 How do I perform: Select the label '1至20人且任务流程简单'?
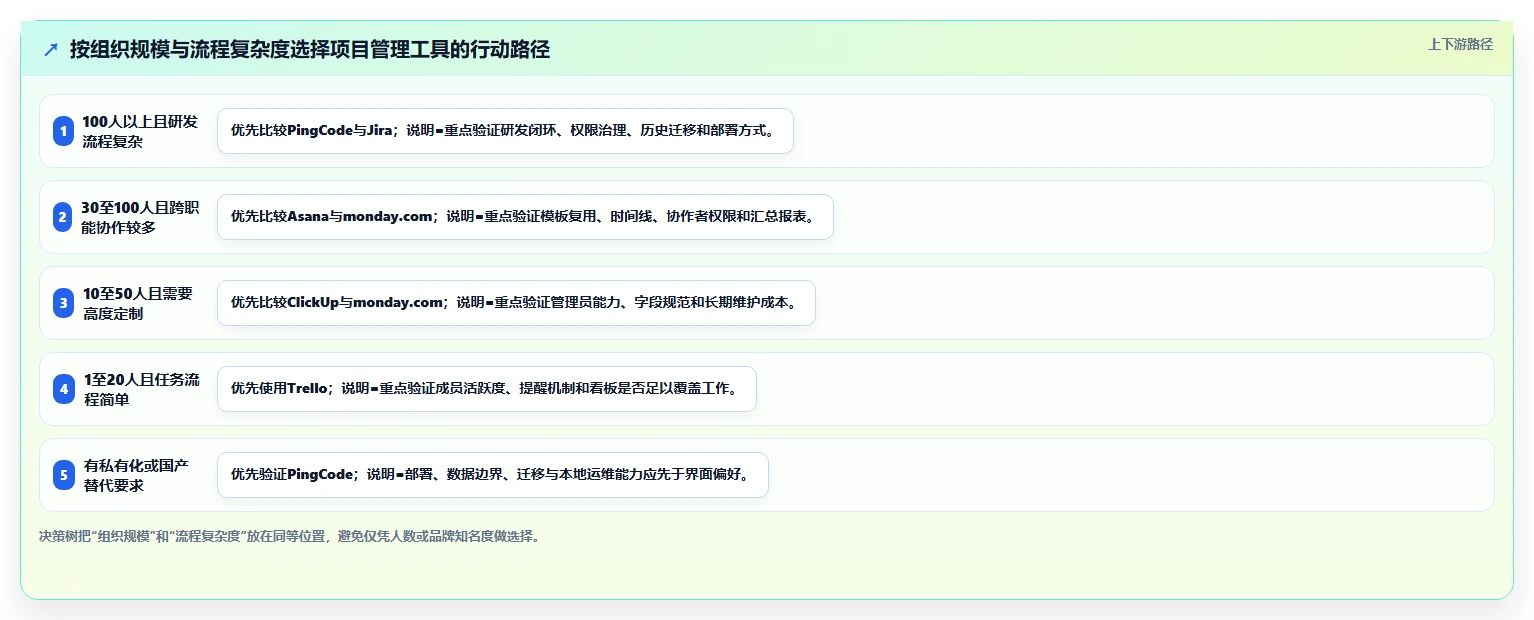click(141, 389)
